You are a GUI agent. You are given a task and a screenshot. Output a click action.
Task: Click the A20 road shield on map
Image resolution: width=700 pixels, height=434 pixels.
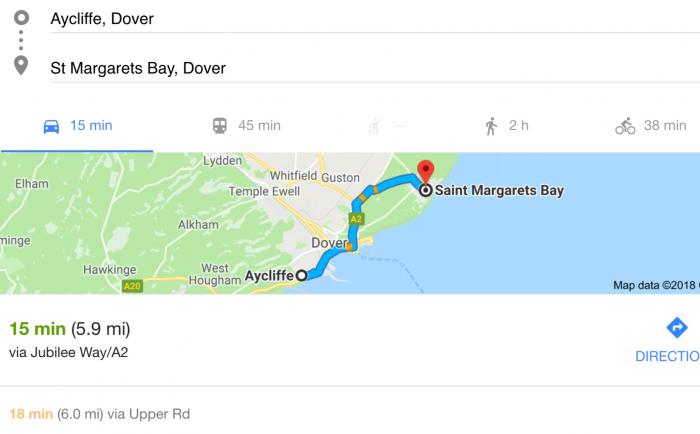[x=133, y=286]
